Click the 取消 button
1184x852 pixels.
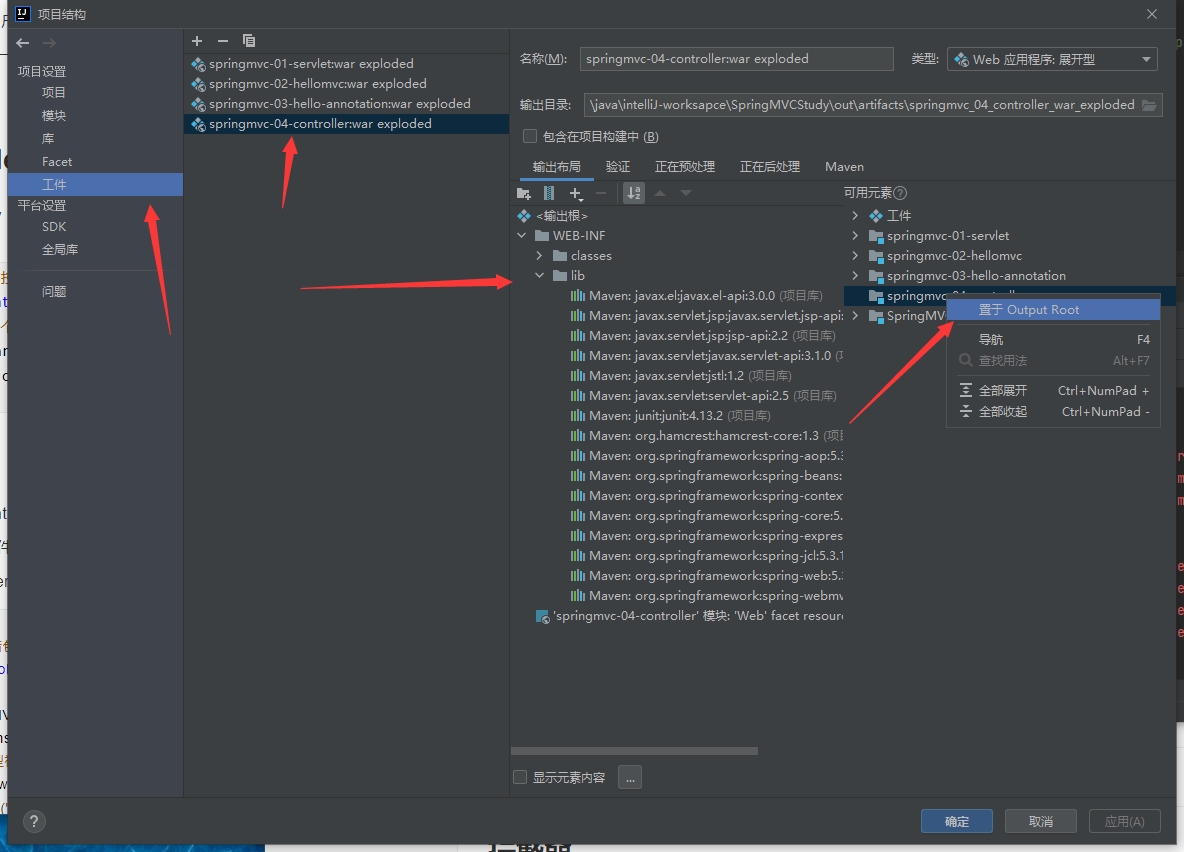[x=1040, y=821]
